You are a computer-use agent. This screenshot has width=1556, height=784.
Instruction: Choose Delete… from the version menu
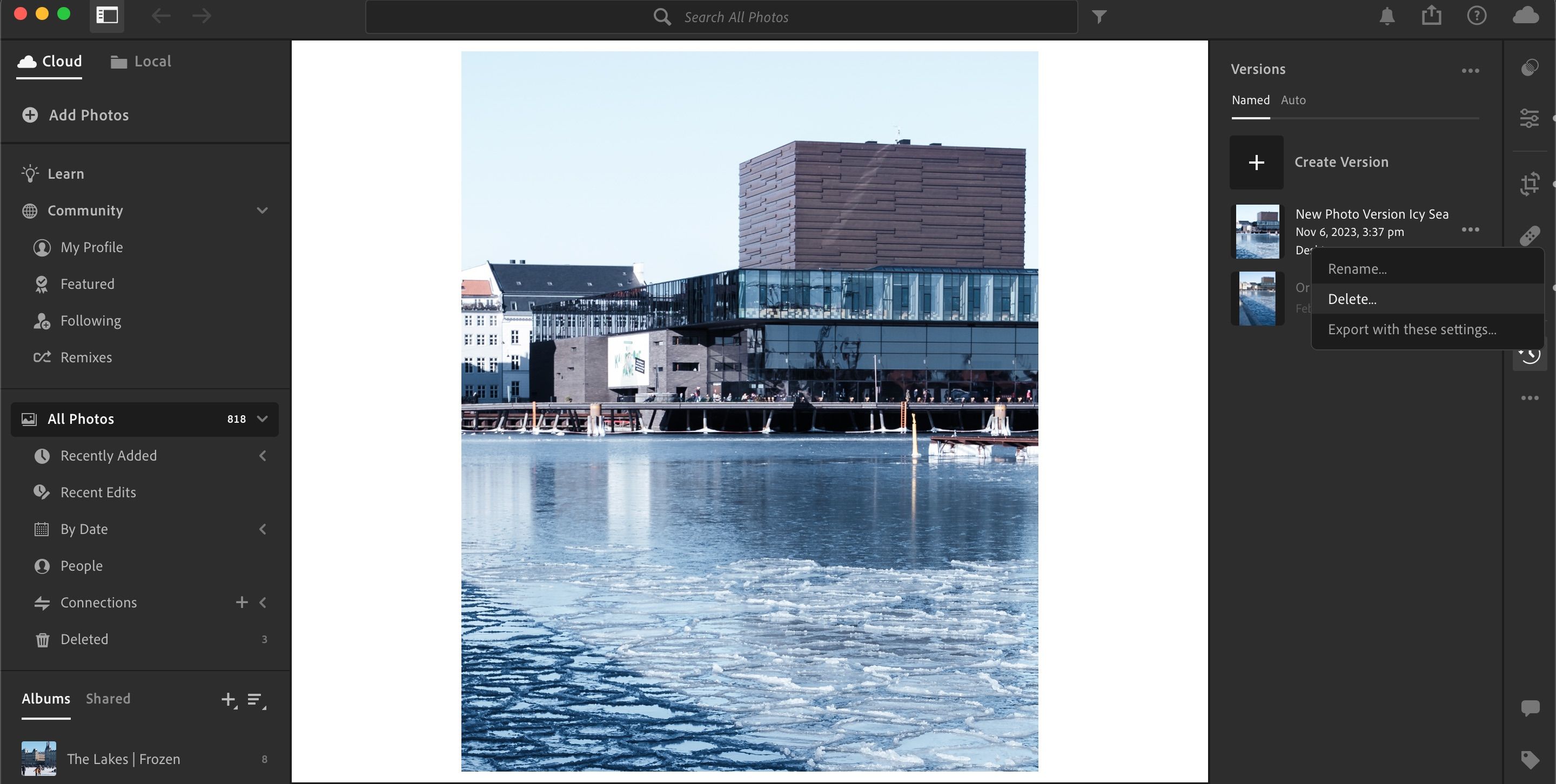[x=1352, y=298]
